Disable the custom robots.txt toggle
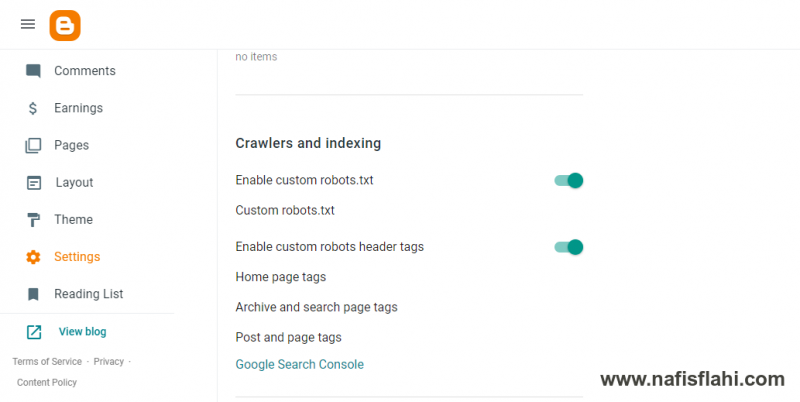Screen dimensions: 800x402 [x=568, y=181]
